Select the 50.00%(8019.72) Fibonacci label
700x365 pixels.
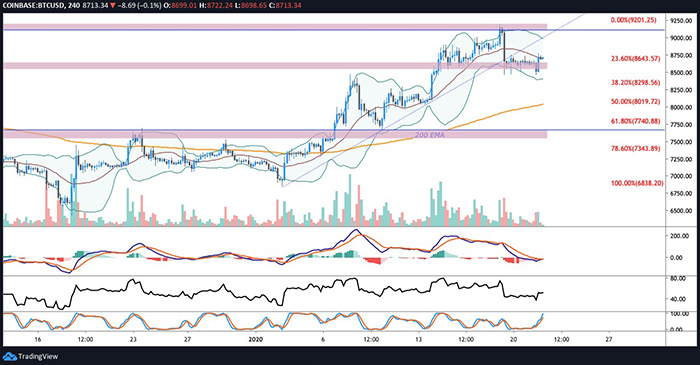coord(635,102)
